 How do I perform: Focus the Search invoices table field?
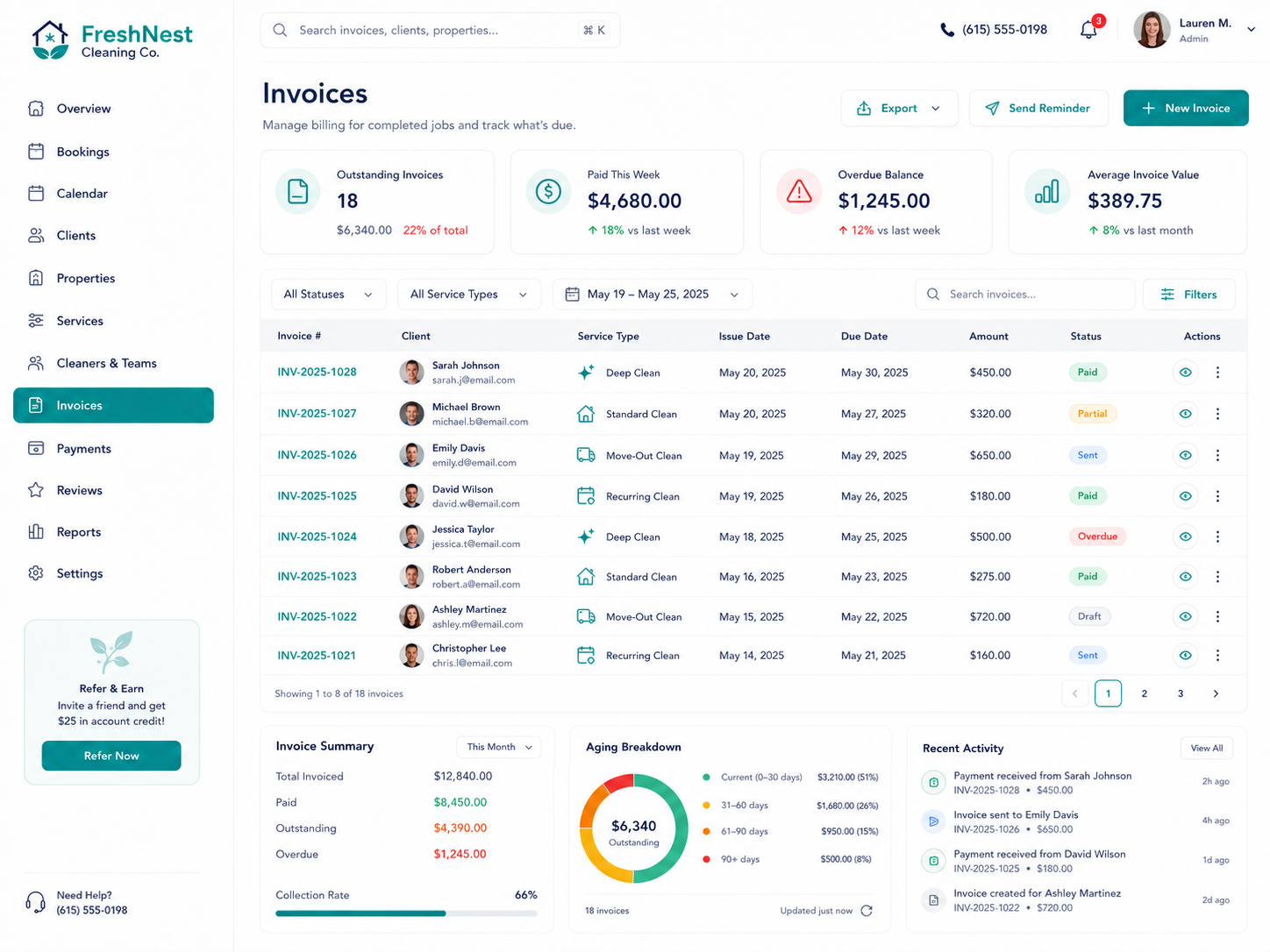pyautogui.click(x=1024, y=295)
